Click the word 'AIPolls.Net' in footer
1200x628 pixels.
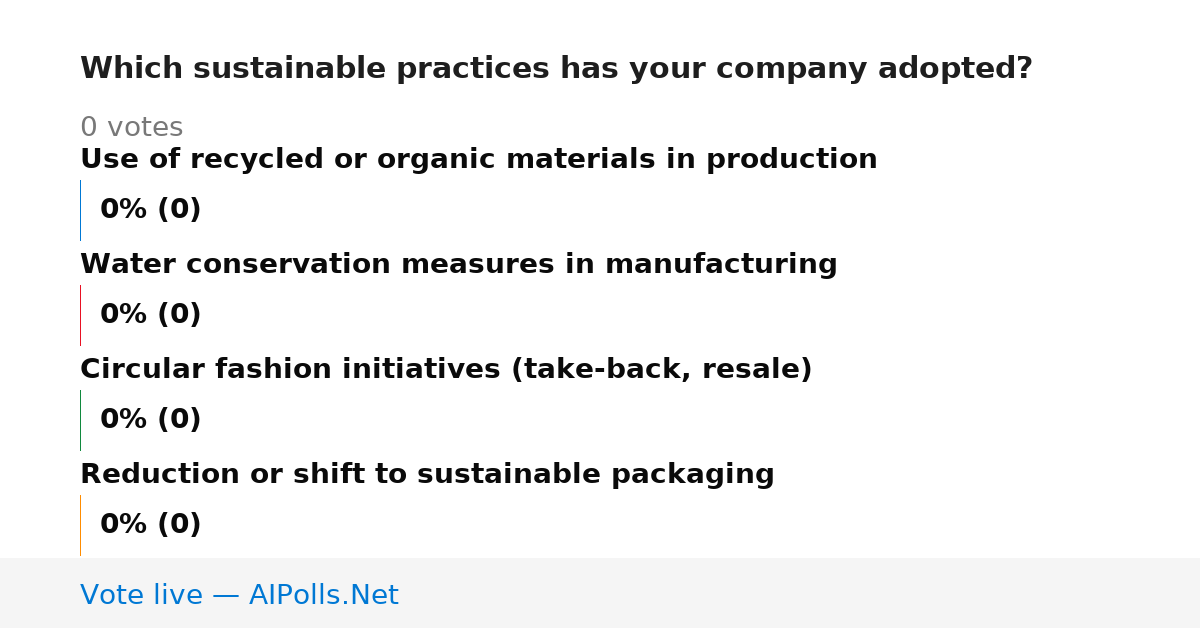323,595
